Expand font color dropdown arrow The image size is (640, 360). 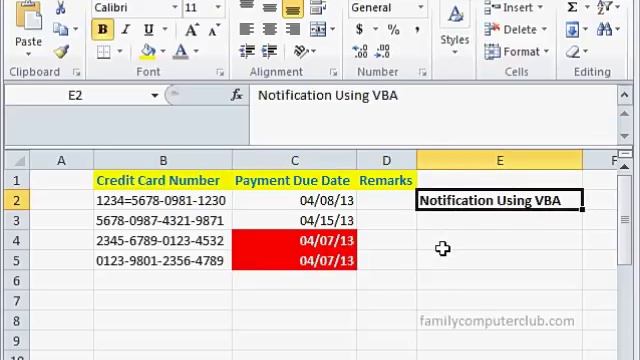(x=196, y=51)
